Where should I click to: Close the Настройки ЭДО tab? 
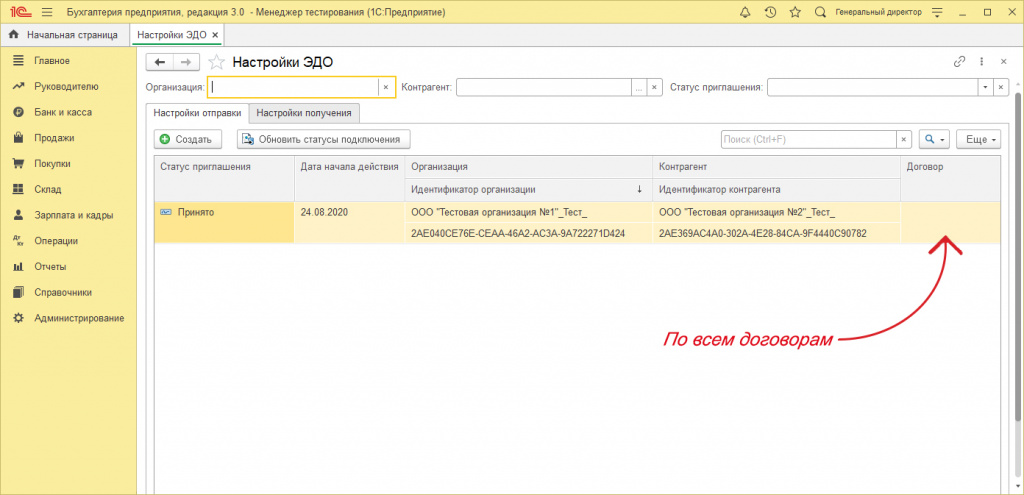216,35
